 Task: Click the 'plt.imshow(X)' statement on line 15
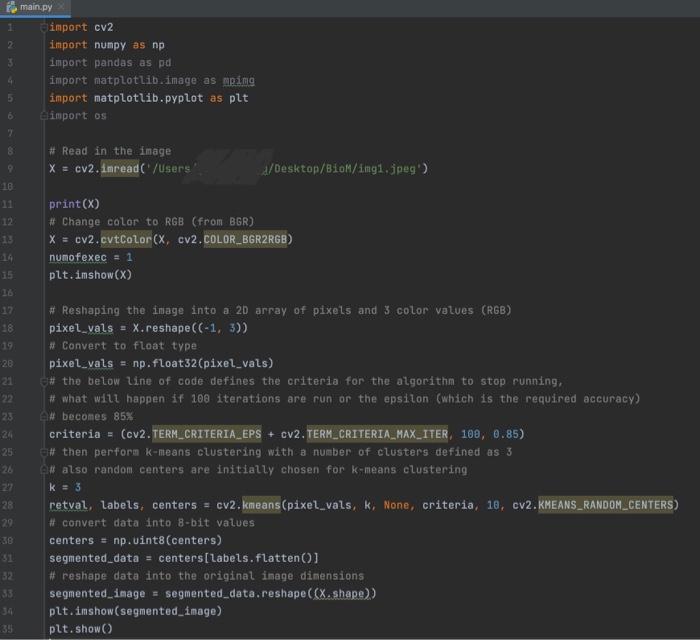click(90, 275)
